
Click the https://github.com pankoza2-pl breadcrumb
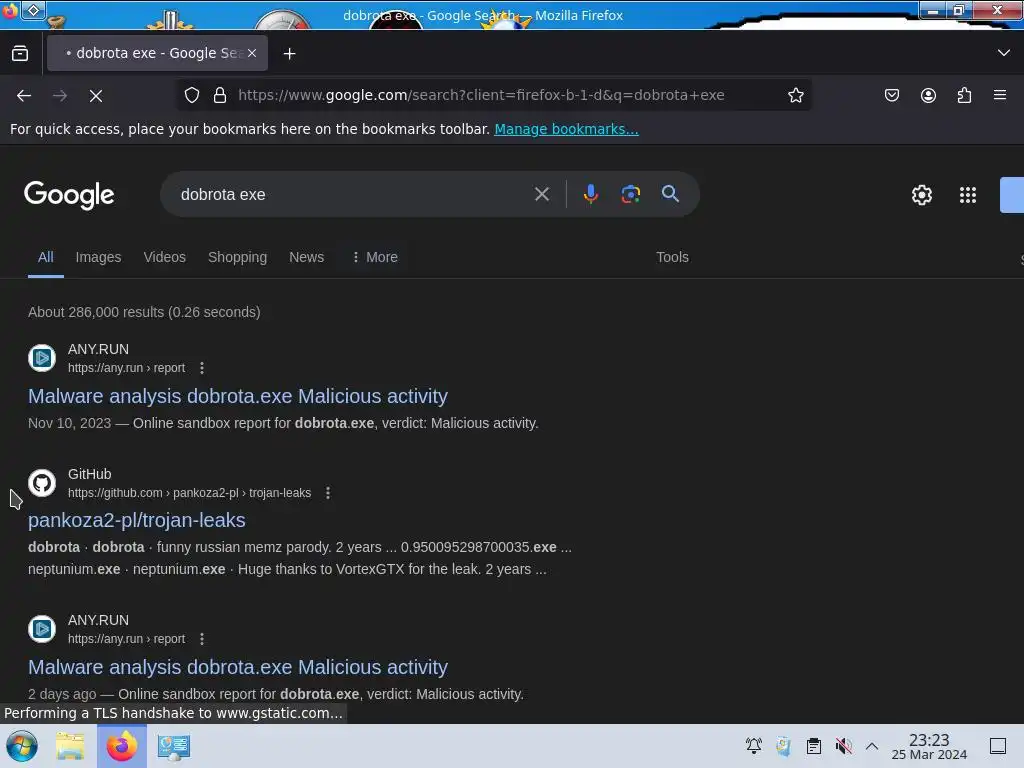189,493
